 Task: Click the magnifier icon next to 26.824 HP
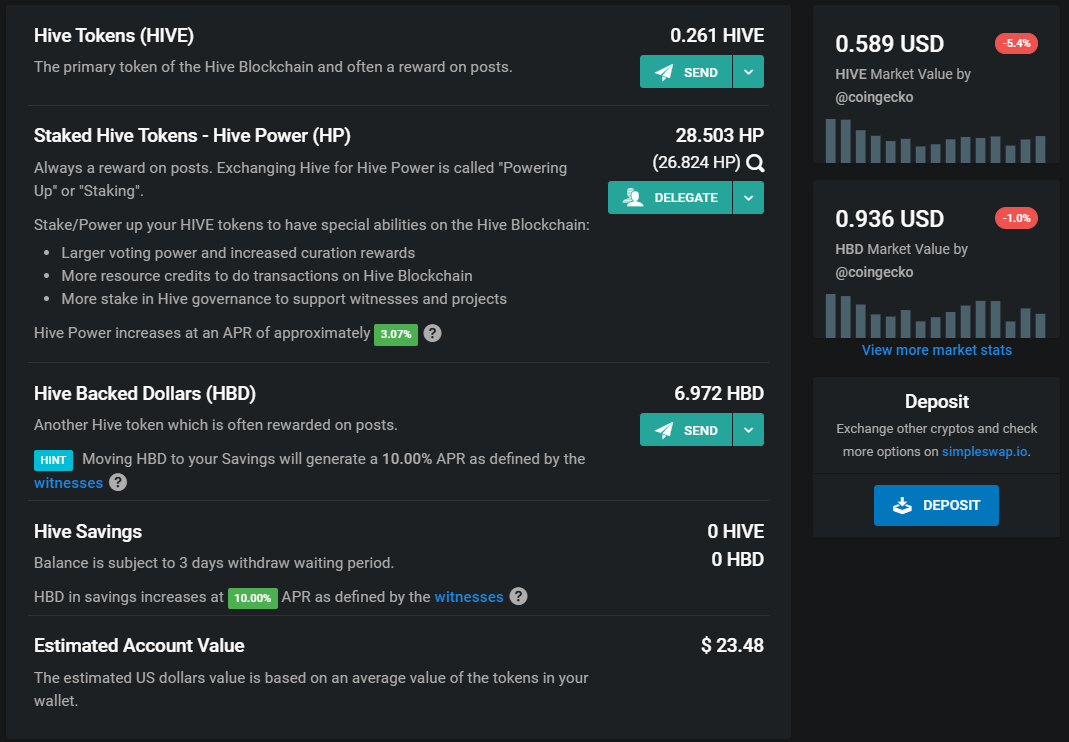[755, 163]
